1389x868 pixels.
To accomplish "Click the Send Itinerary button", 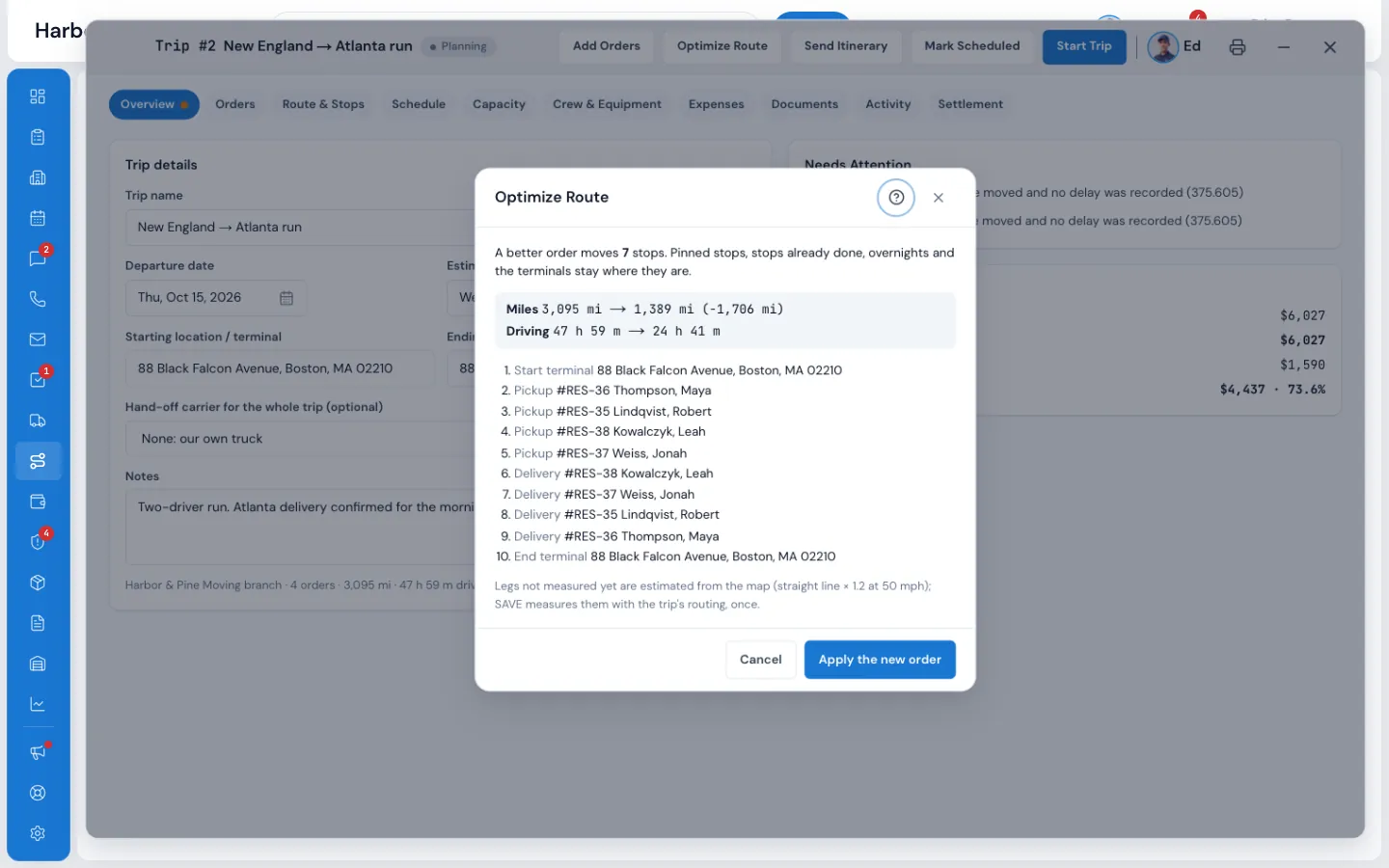I will pyautogui.click(x=846, y=46).
